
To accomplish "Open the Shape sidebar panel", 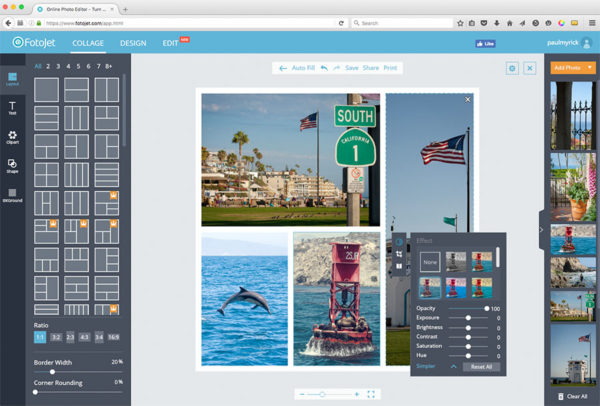I will [x=12, y=166].
